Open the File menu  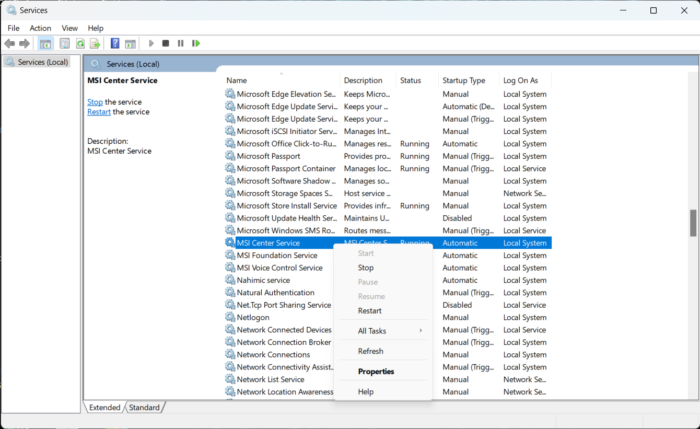tap(13, 28)
